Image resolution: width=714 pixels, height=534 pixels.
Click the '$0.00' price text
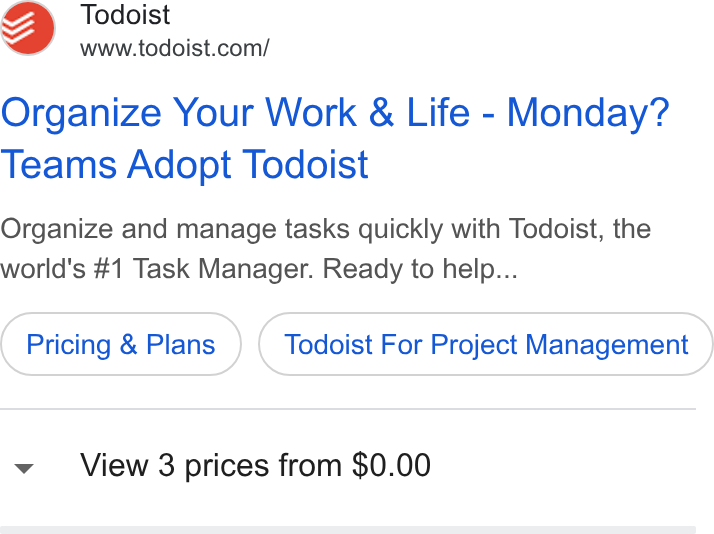coord(391,465)
